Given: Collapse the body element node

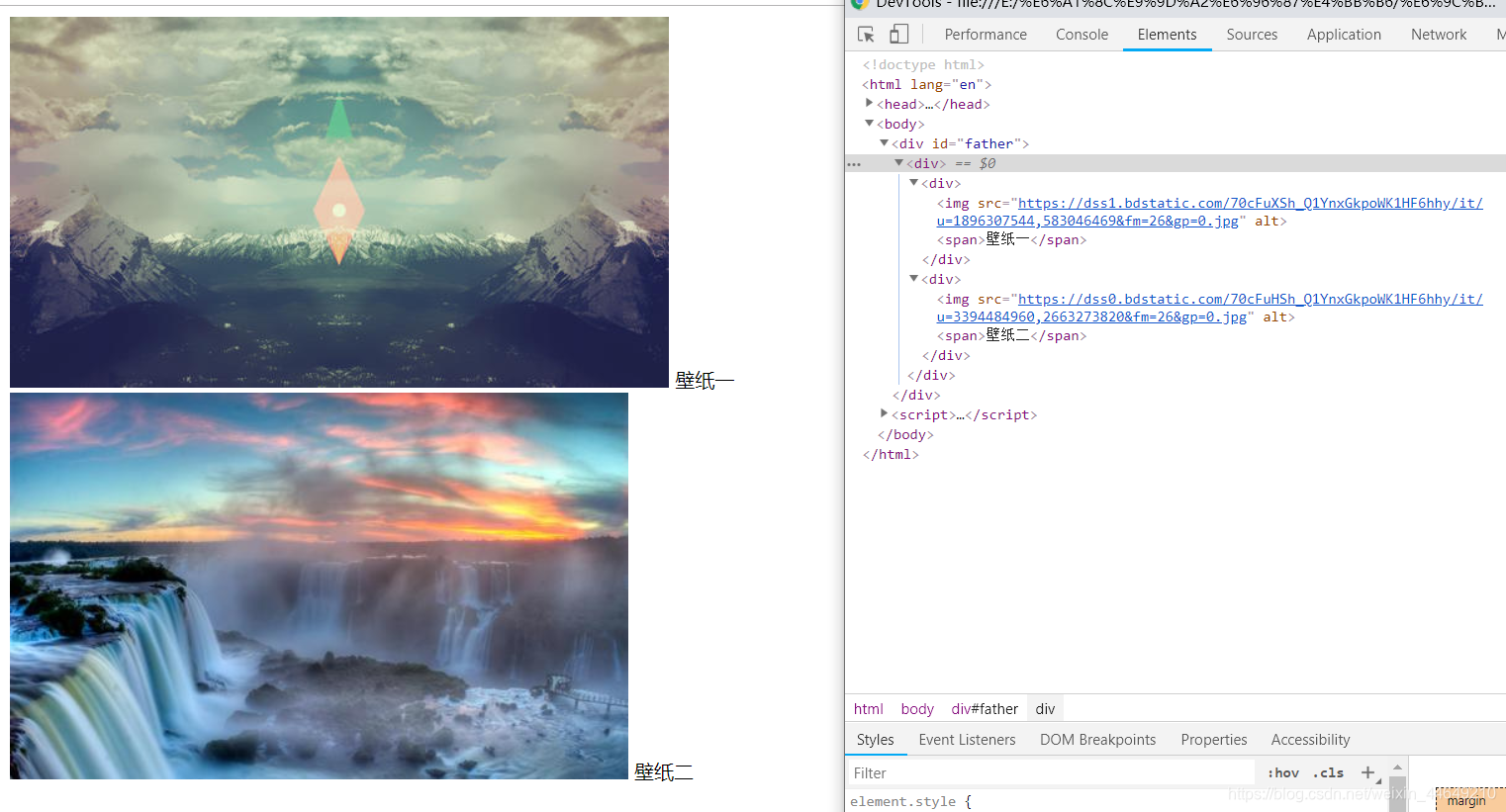Looking at the screenshot, I should (870, 124).
